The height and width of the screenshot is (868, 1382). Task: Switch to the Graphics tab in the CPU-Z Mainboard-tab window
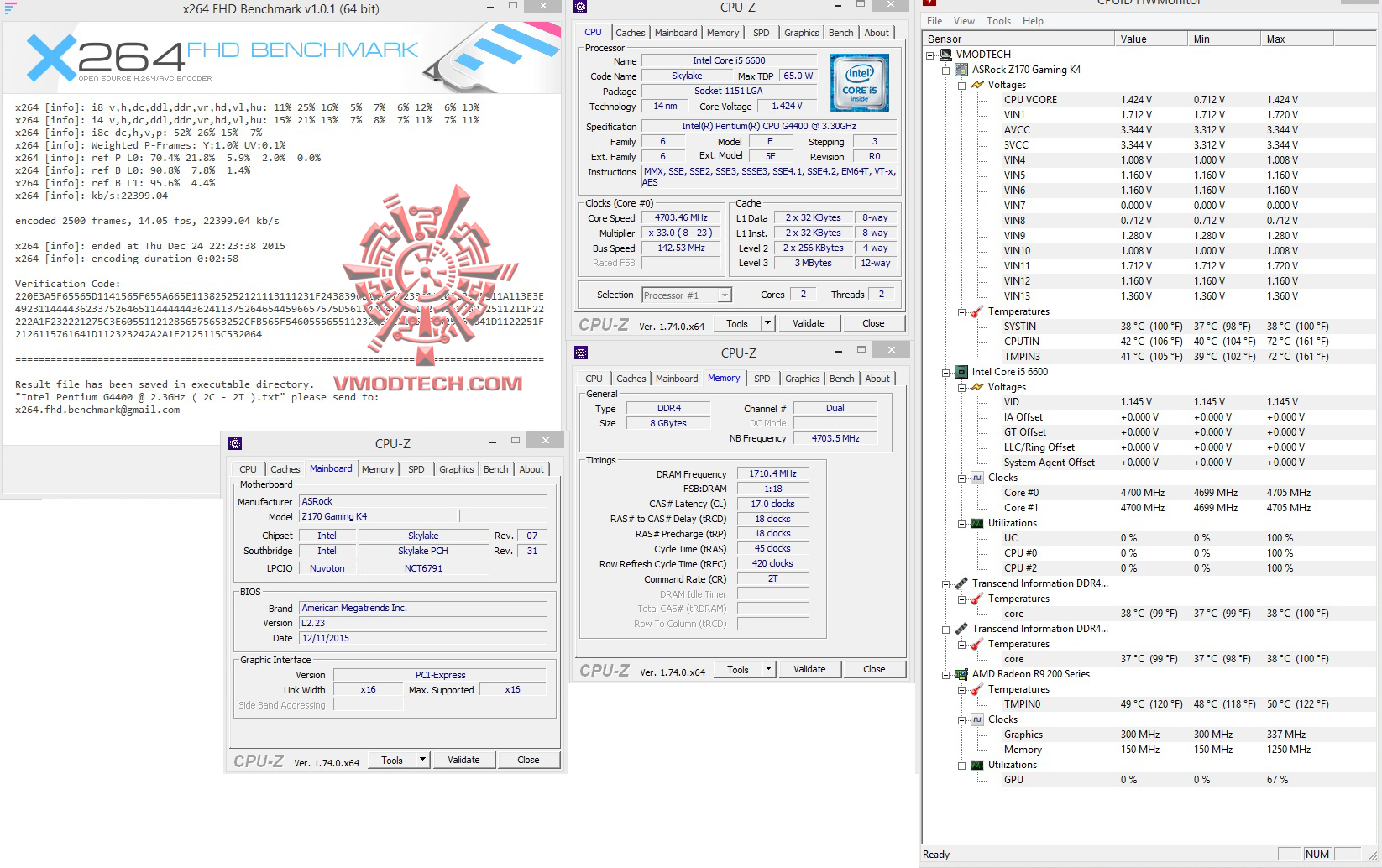click(x=457, y=469)
